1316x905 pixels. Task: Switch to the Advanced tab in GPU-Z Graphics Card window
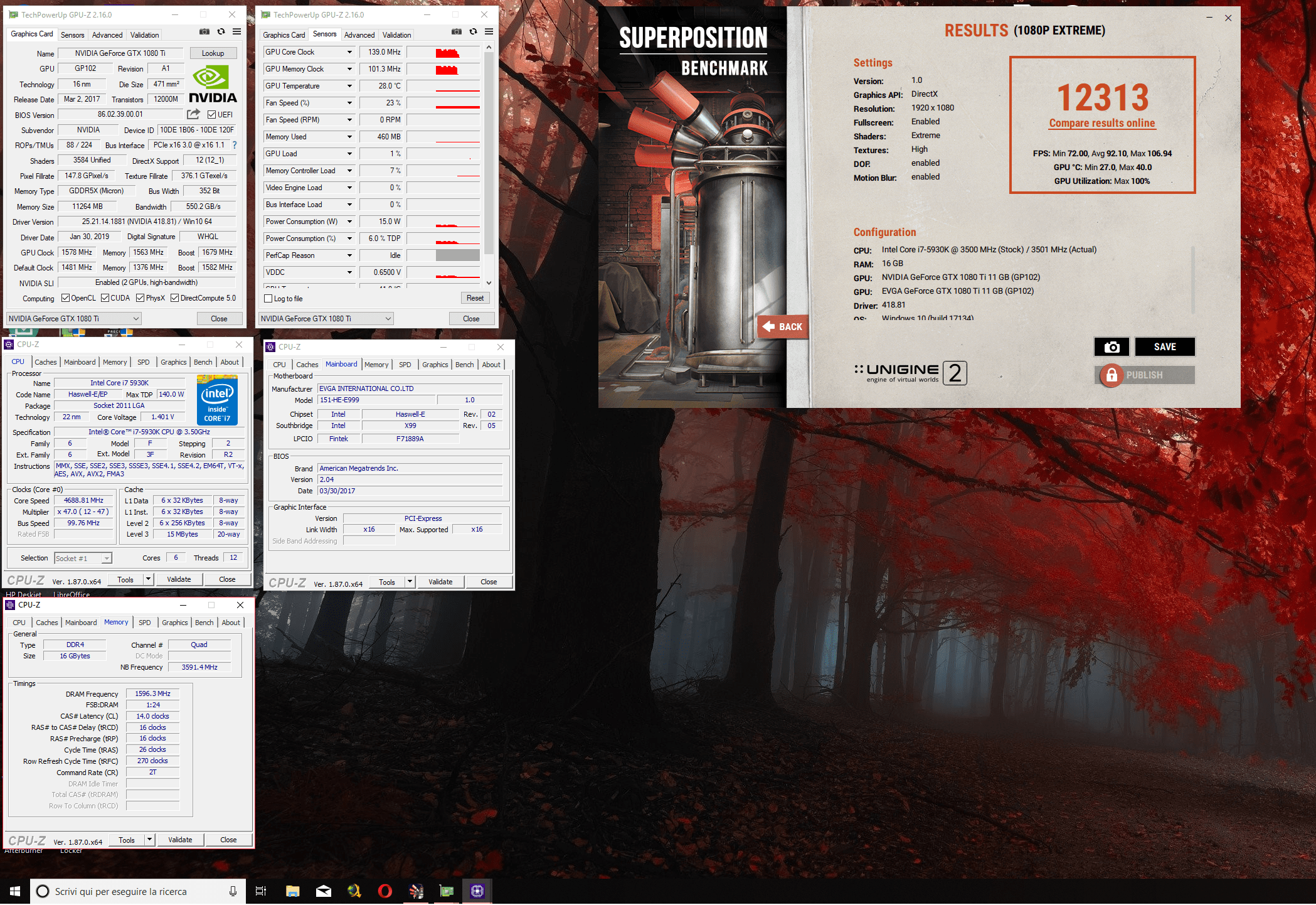pos(107,35)
